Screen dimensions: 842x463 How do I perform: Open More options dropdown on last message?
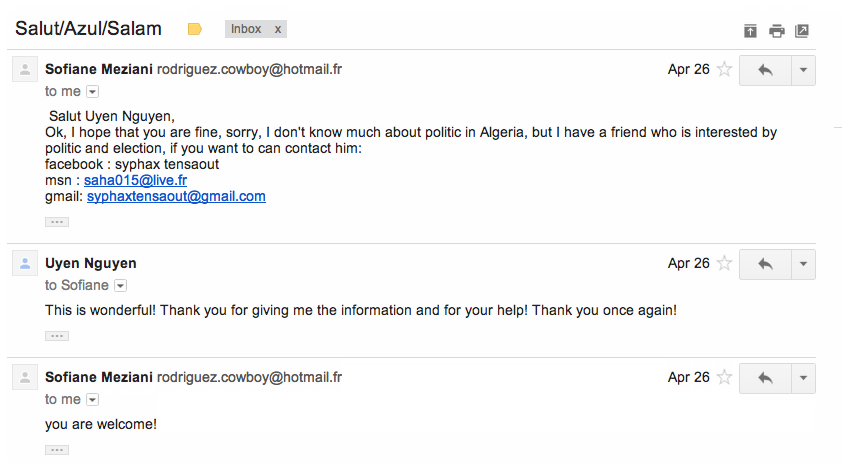(x=803, y=378)
